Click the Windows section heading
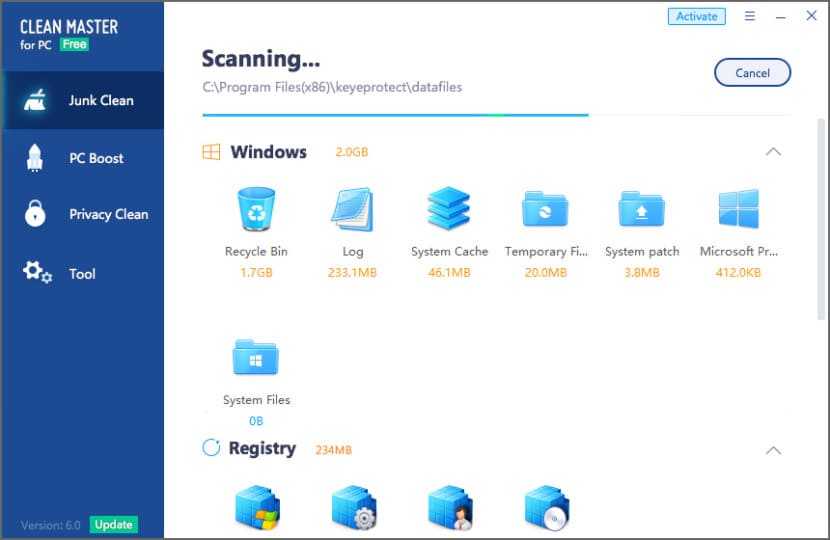Viewport: 830px width, 540px height. [269, 152]
